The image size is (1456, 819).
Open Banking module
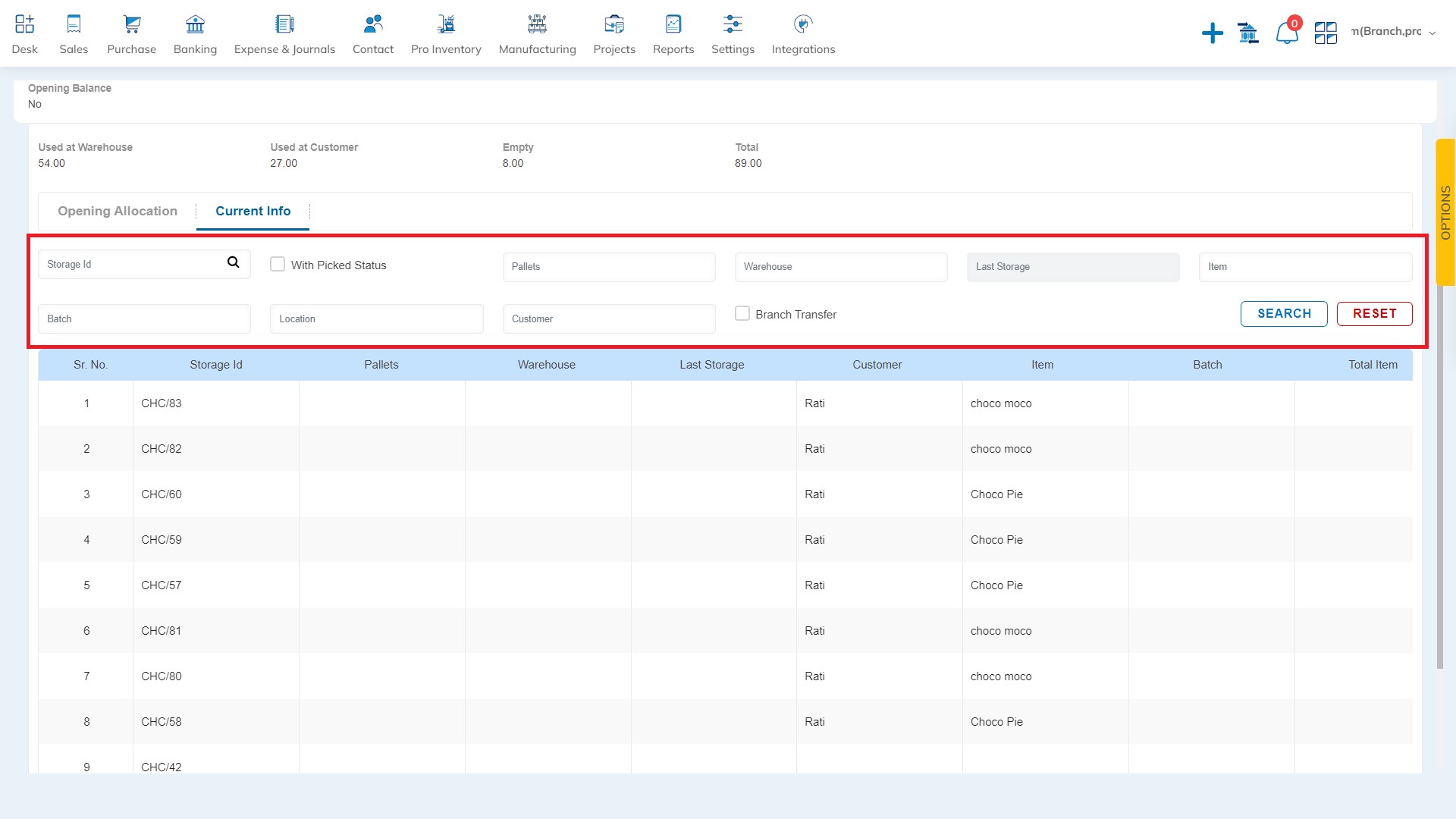[x=194, y=35]
